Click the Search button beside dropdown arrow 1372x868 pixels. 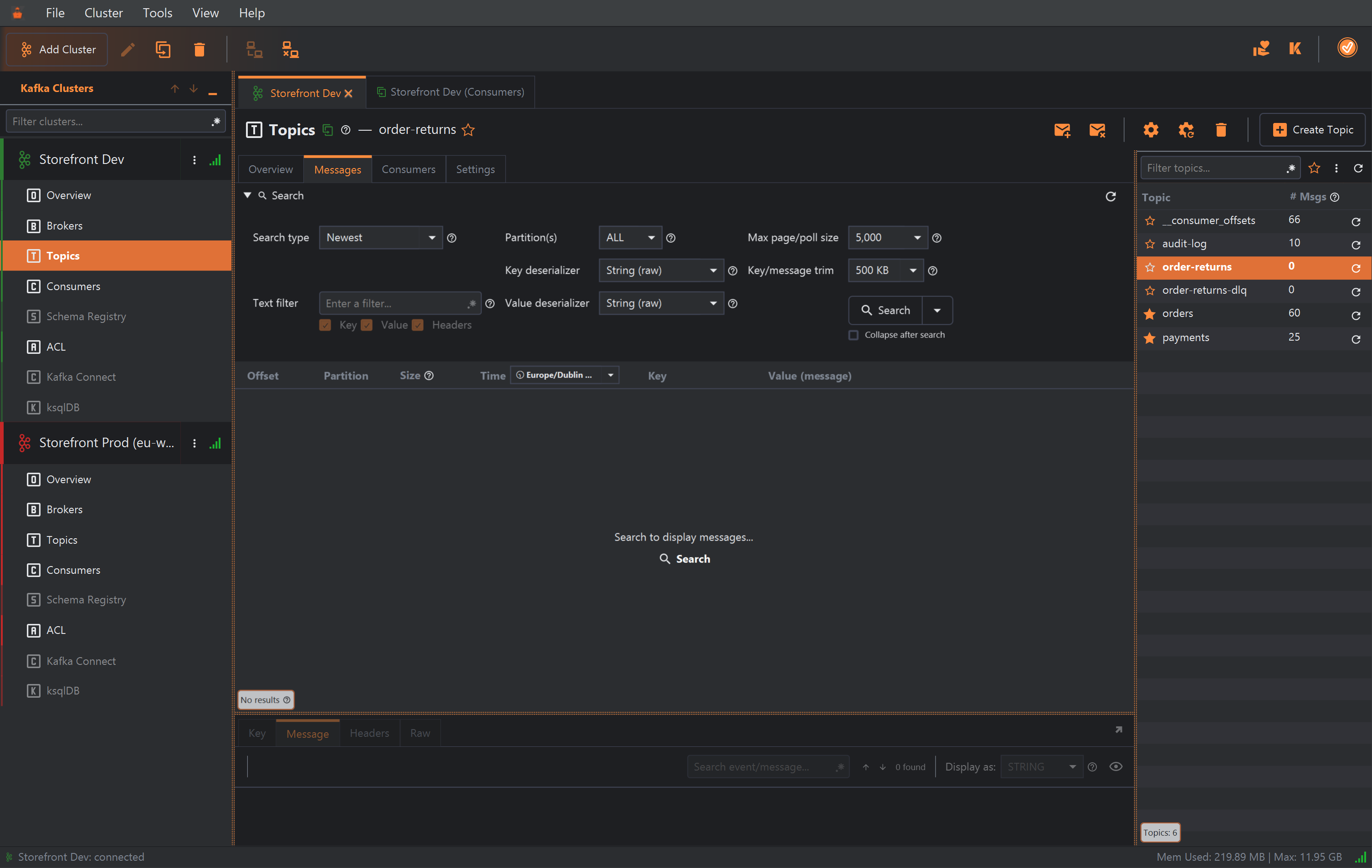[x=886, y=311]
